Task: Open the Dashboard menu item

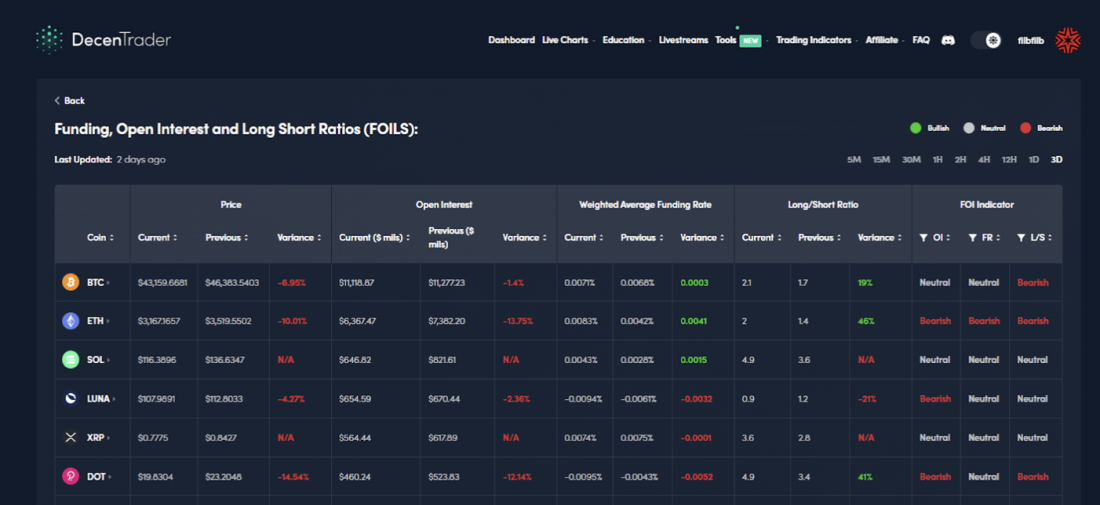Action: (x=511, y=40)
